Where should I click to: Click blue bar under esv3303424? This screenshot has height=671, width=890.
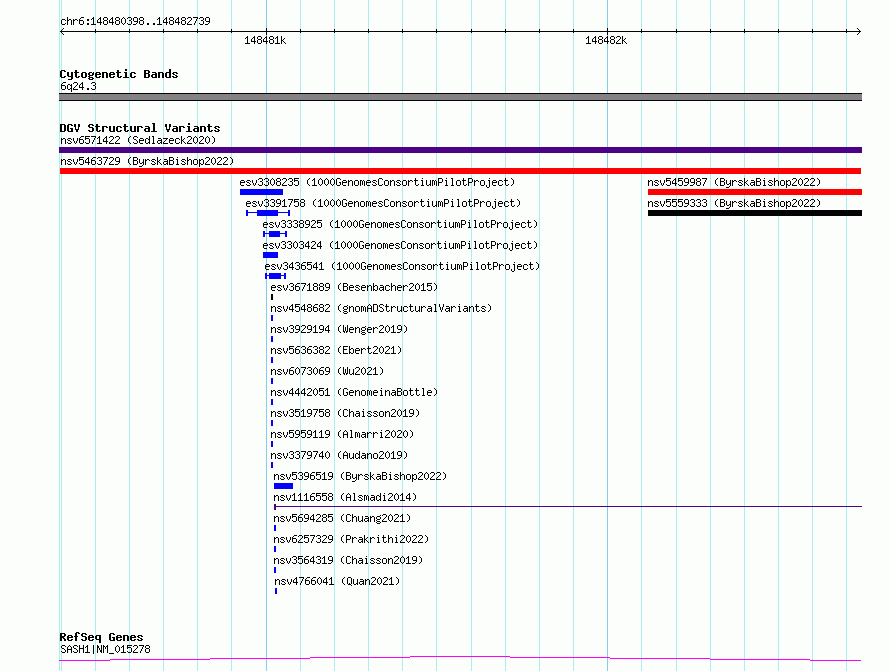click(270, 255)
